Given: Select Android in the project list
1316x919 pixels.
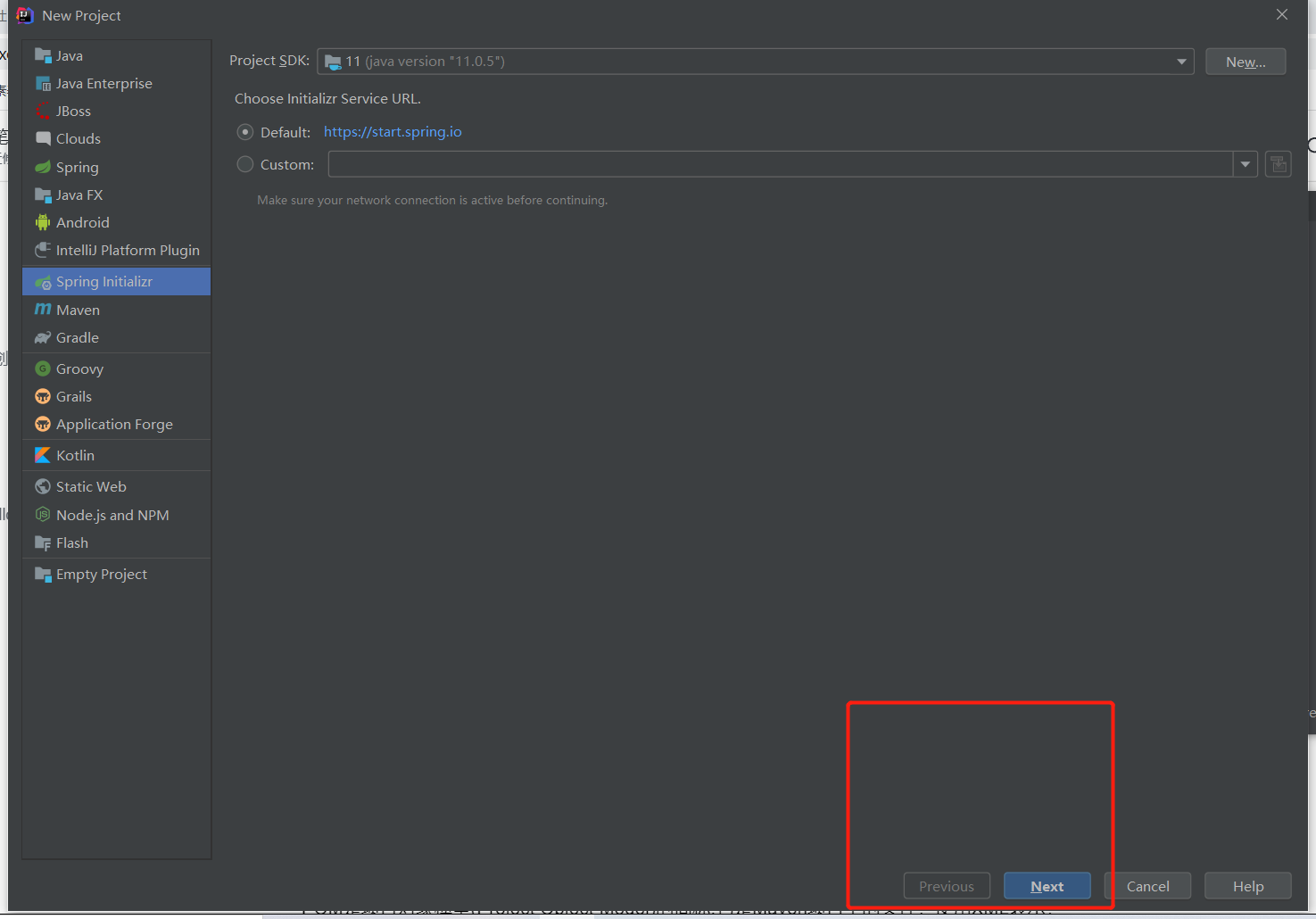Looking at the screenshot, I should pos(116,222).
